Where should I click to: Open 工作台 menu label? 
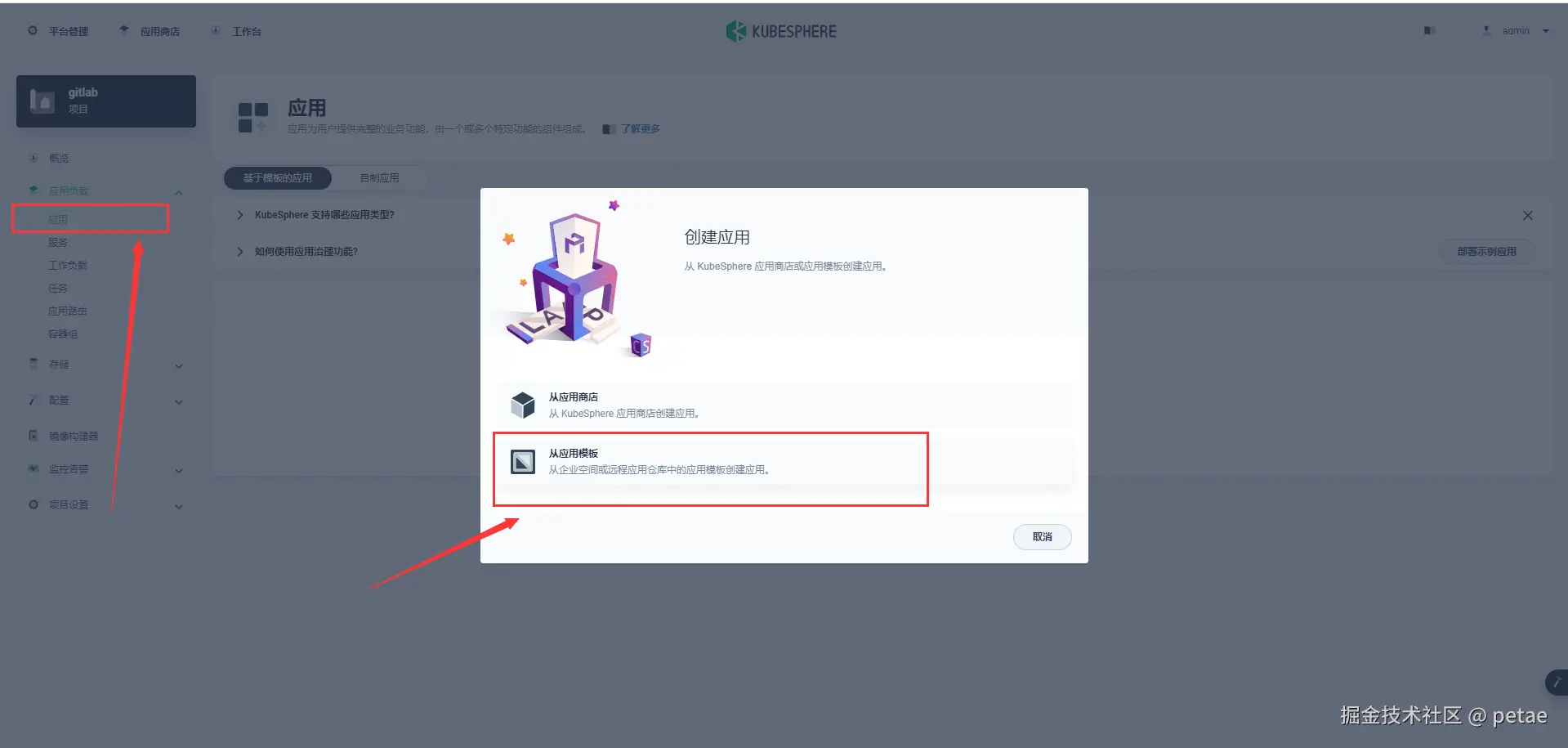coord(247,31)
